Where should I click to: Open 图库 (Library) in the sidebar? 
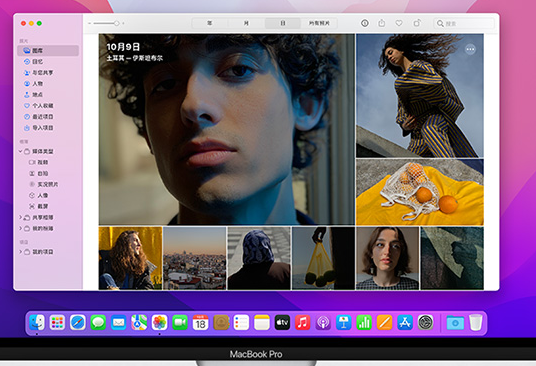click(x=48, y=51)
